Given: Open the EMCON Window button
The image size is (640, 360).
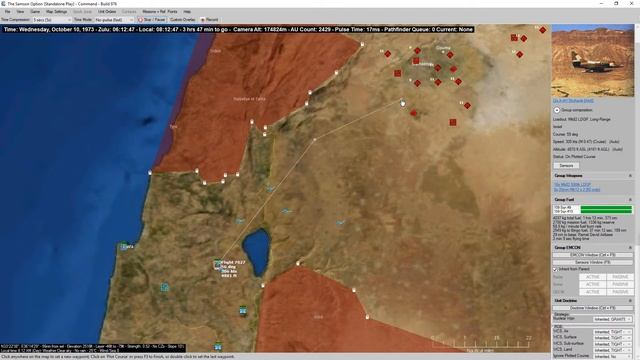Looking at the screenshot, I should [592, 255].
